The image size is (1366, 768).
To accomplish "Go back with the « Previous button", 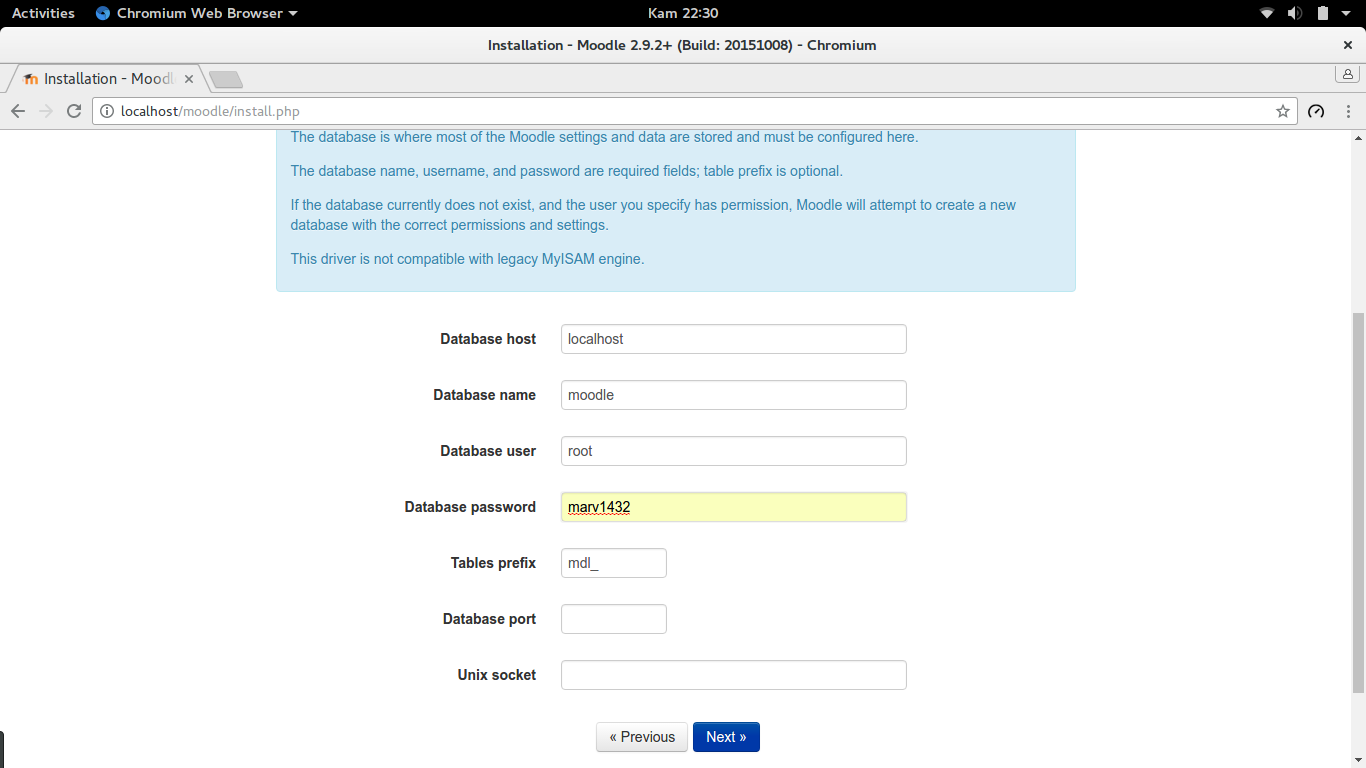I will point(642,737).
